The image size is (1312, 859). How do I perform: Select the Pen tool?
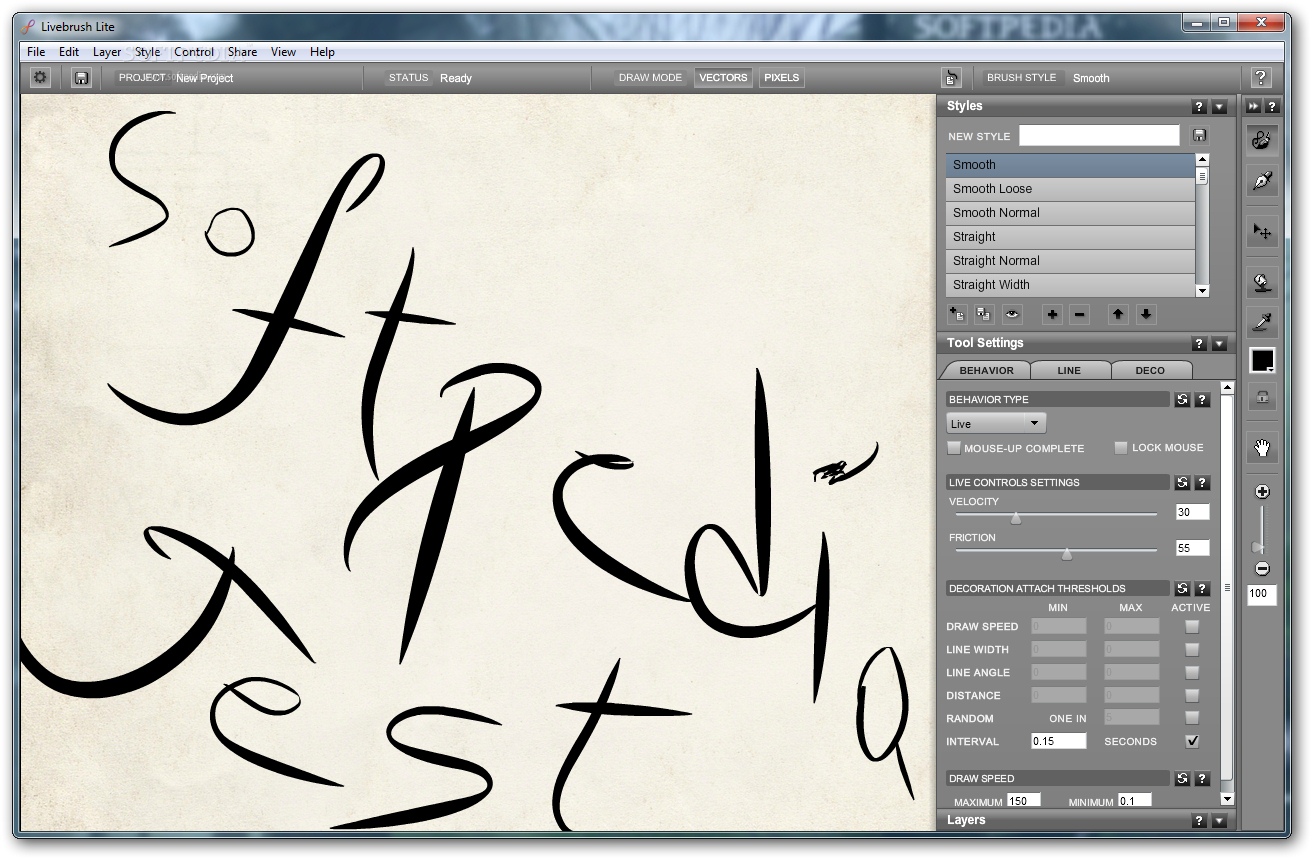[1262, 181]
